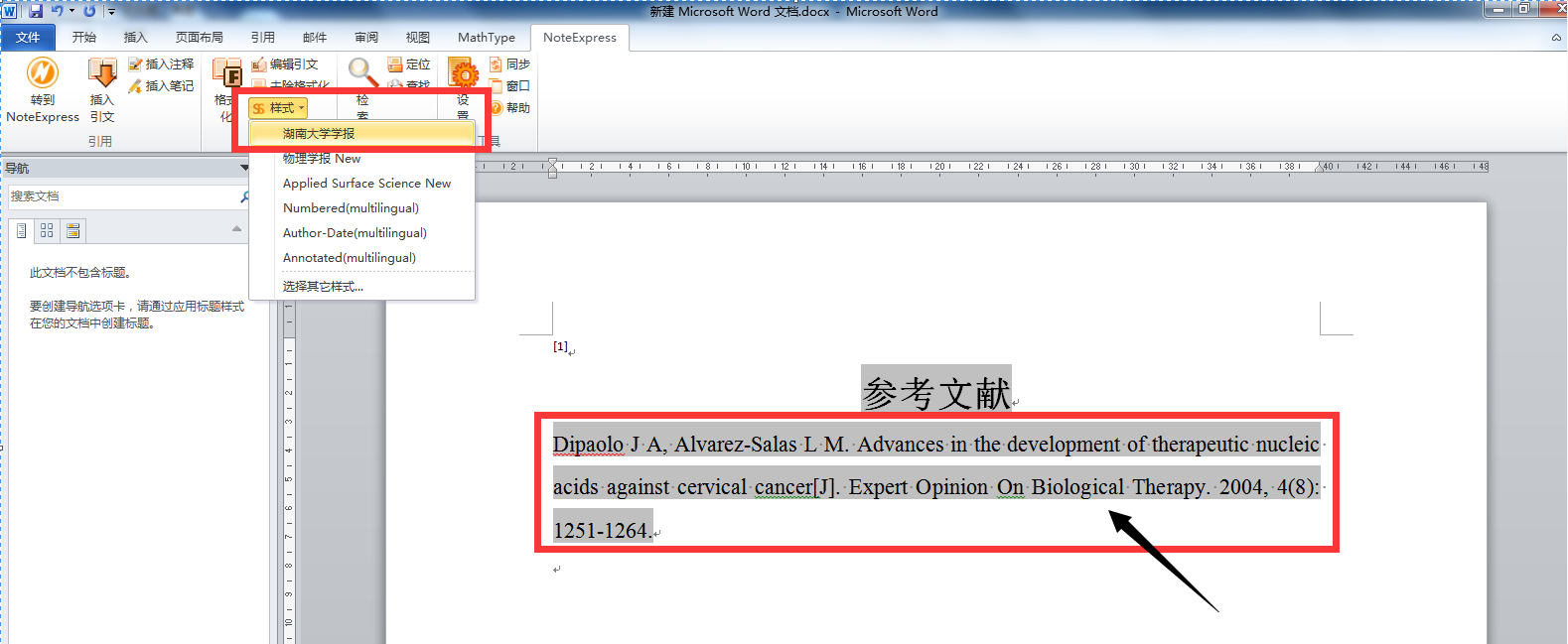This screenshot has width=1568, height=644.
Task: Switch to the View (视图) tab
Action: click(x=418, y=38)
